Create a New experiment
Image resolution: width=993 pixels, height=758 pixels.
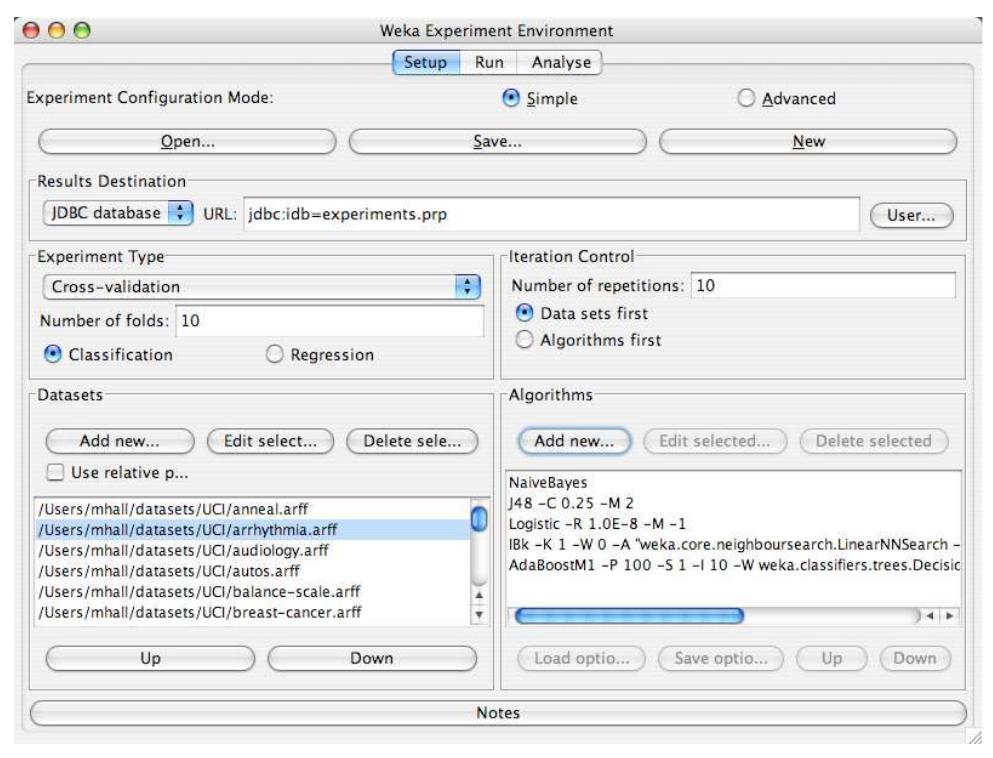click(x=808, y=141)
